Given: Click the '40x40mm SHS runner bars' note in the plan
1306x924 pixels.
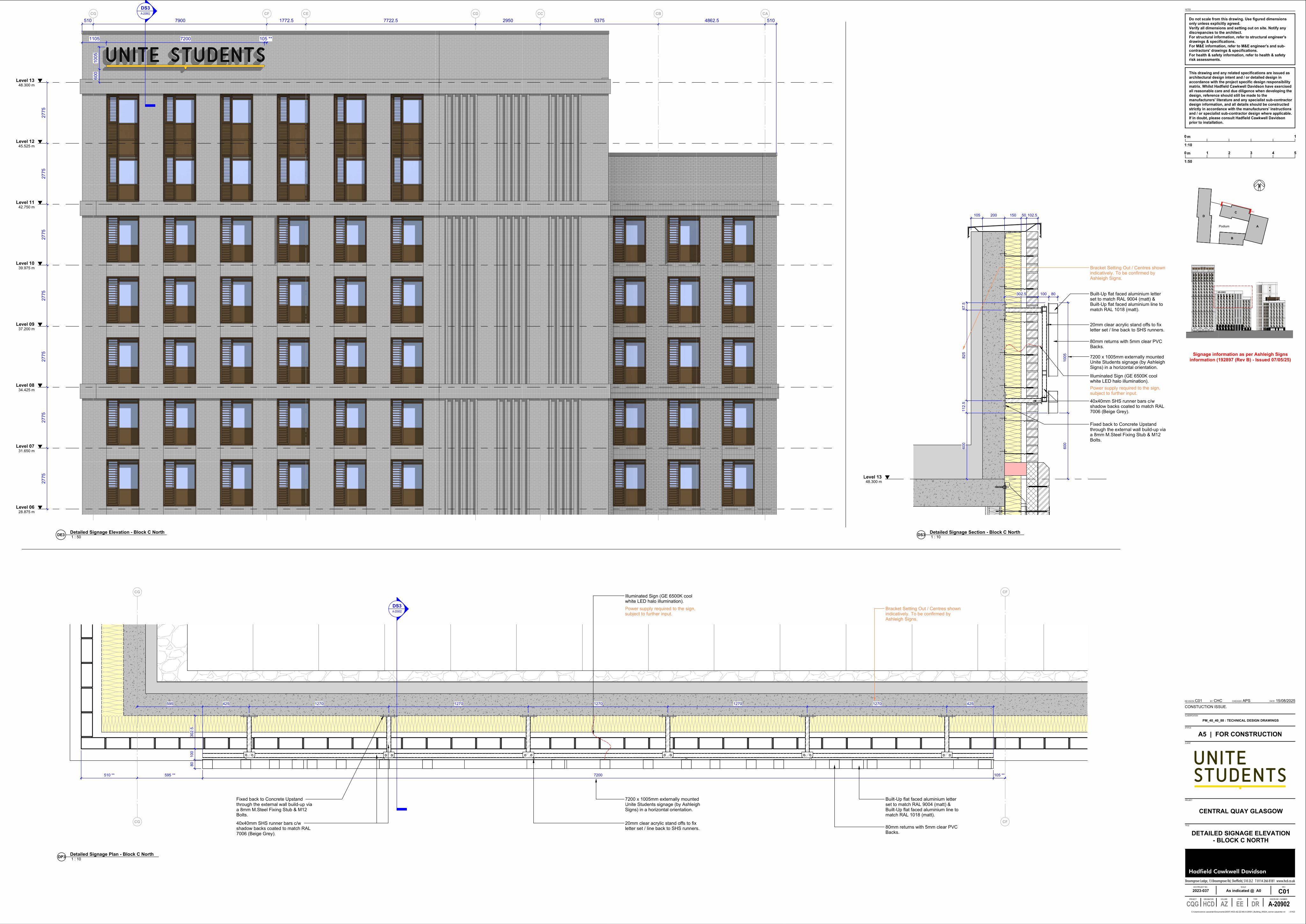Looking at the screenshot, I should click(x=274, y=828).
